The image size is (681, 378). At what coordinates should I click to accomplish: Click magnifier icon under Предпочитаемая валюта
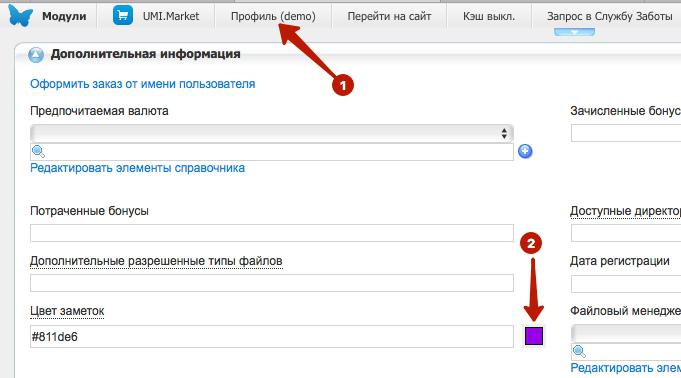pyautogui.click(x=38, y=151)
